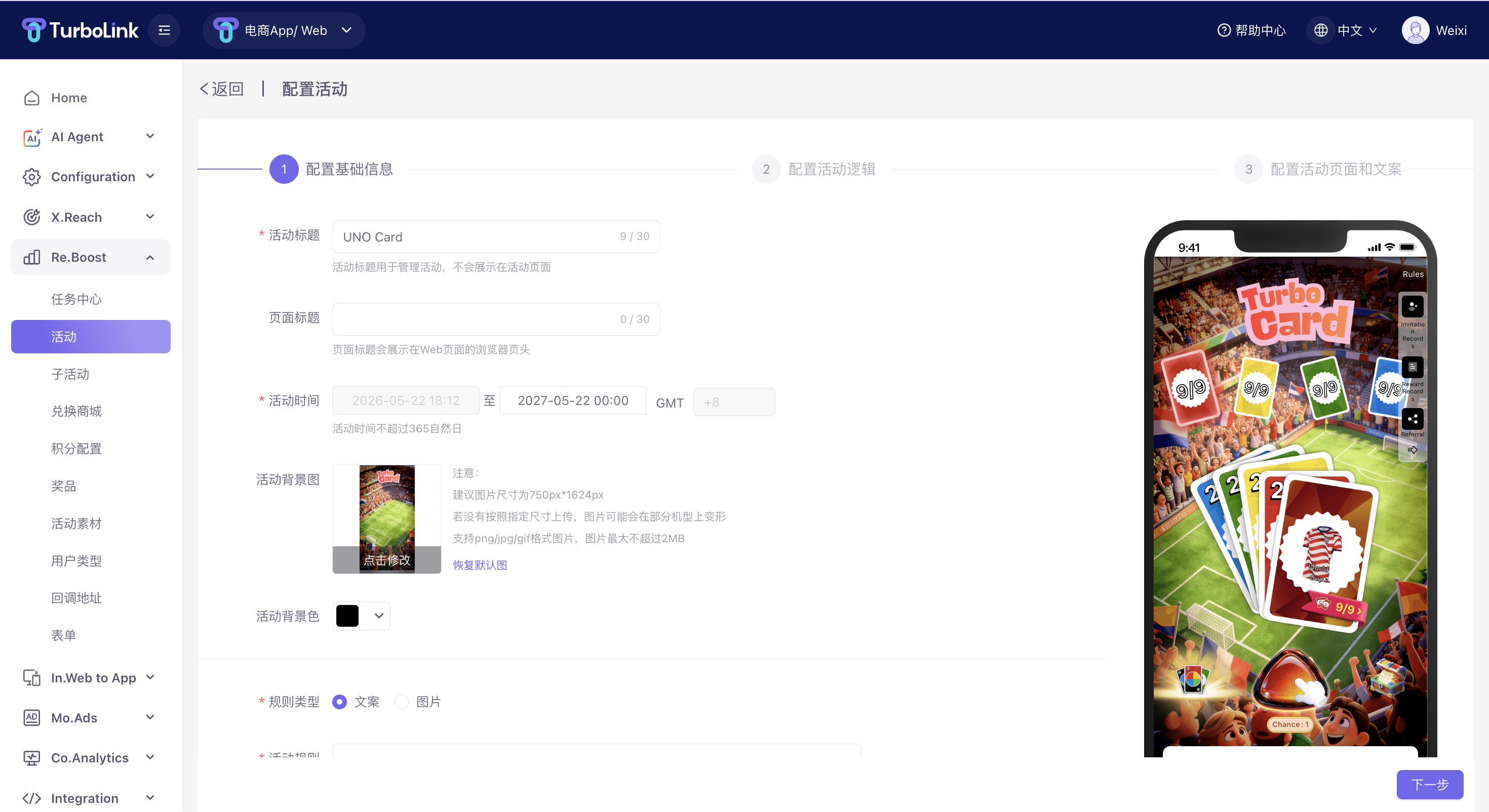Select the 图片 rule type radio
The width and height of the screenshot is (1489, 812).
401,702
